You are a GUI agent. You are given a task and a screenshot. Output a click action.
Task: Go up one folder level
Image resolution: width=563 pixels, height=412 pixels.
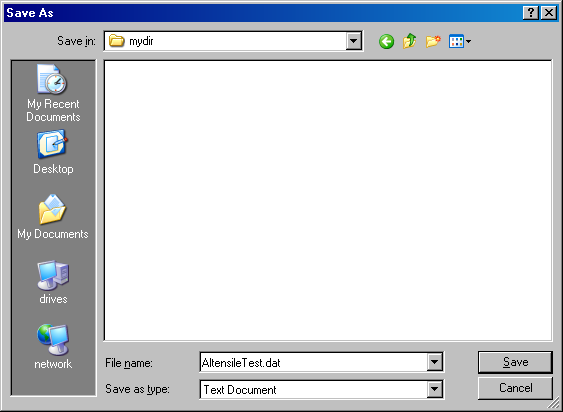pos(410,41)
